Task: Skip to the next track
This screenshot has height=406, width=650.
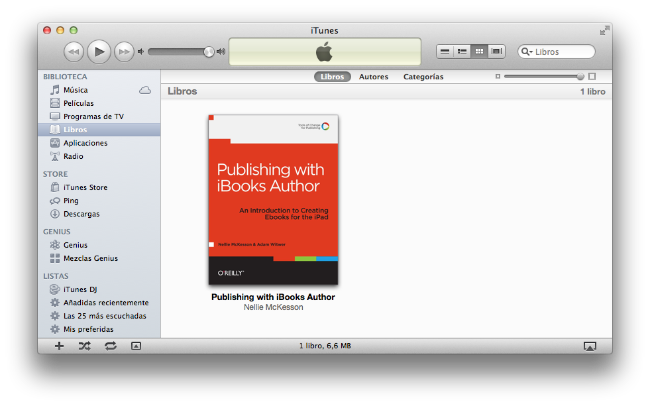Action: [x=123, y=51]
